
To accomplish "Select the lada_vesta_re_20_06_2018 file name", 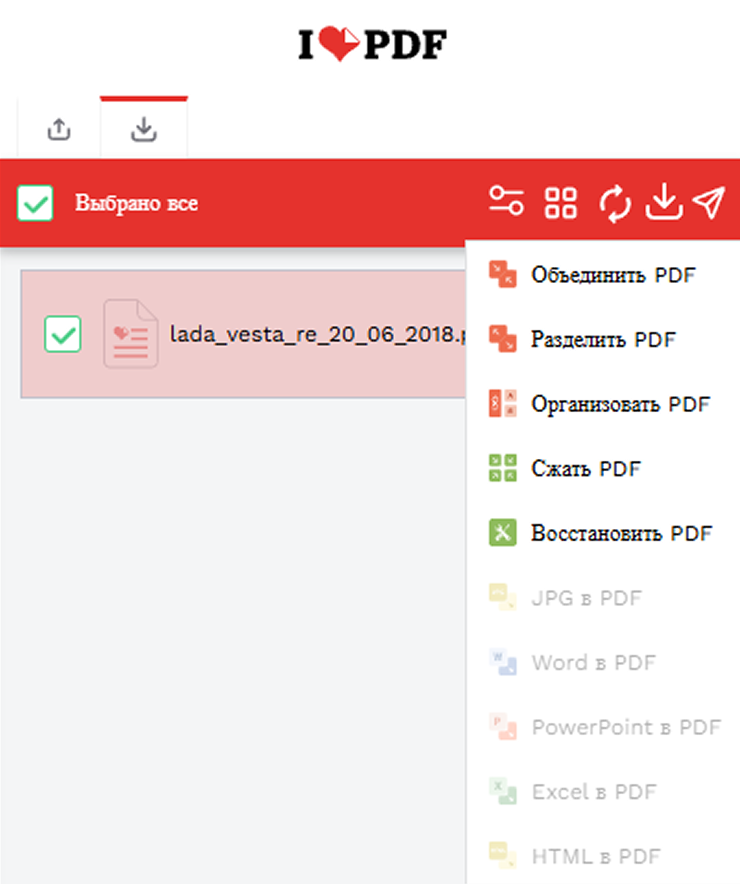I will [317, 334].
